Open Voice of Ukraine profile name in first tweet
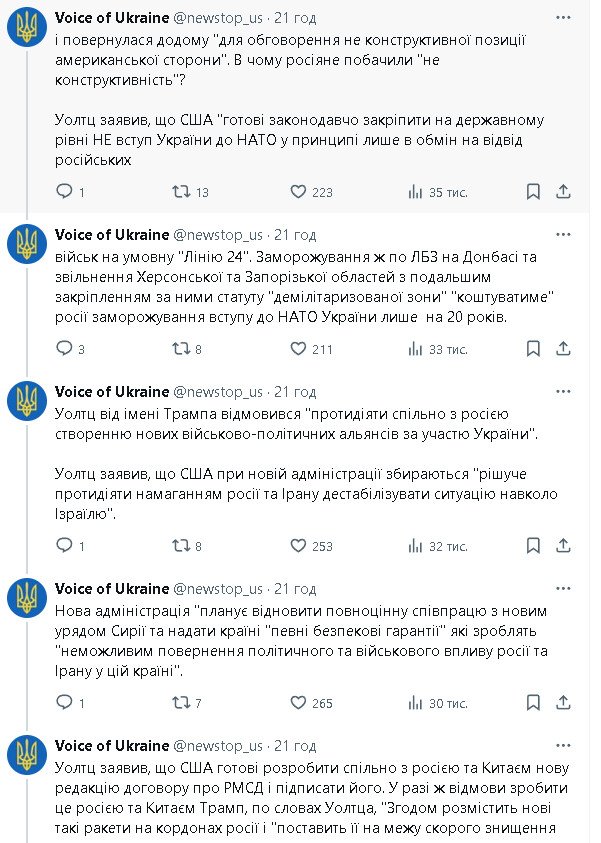 [x=112, y=17]
